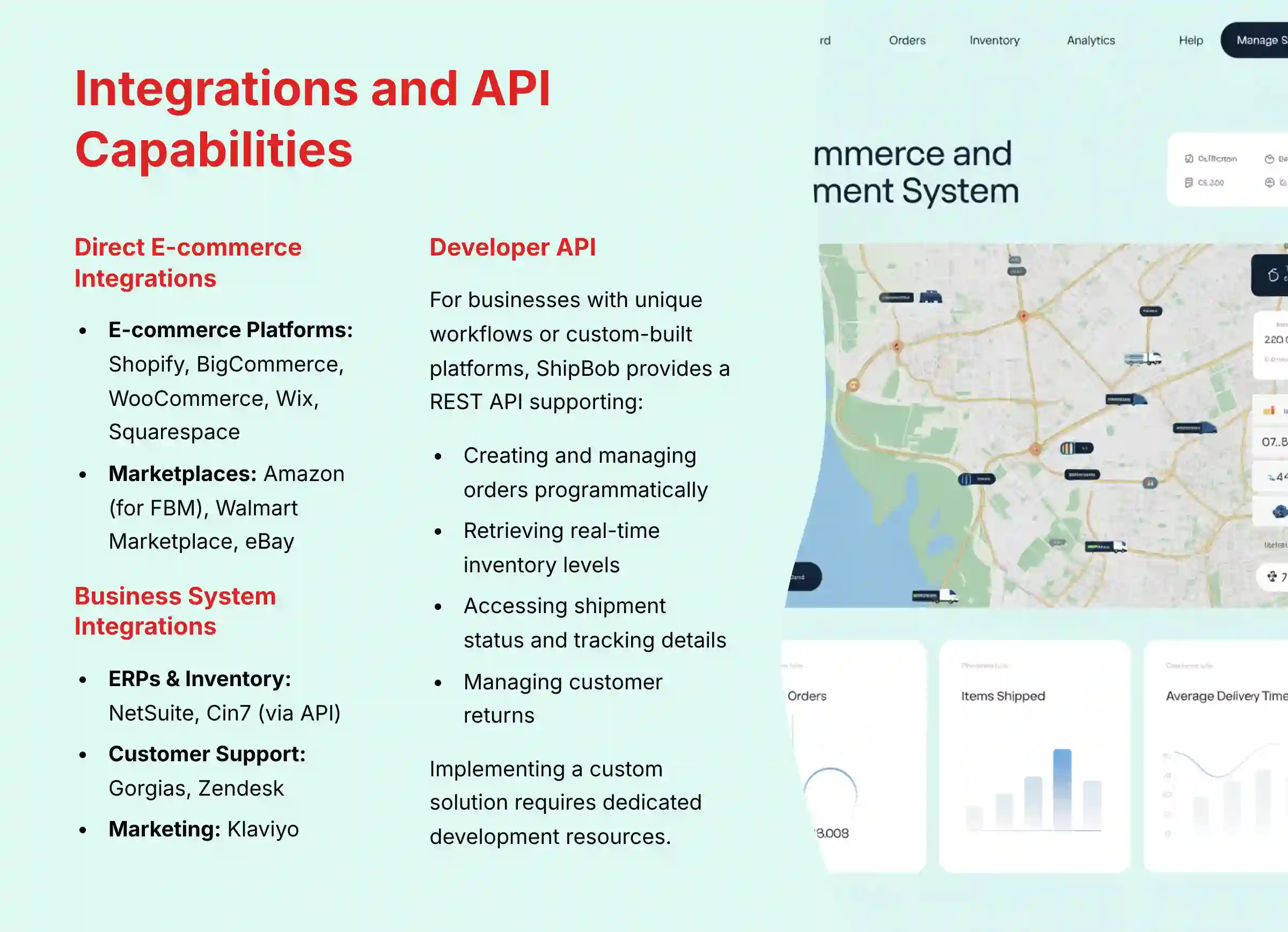Click the tallest blue bar in Items Shipped
This screenshot has width=1288, height=932.
point(1062,789)
